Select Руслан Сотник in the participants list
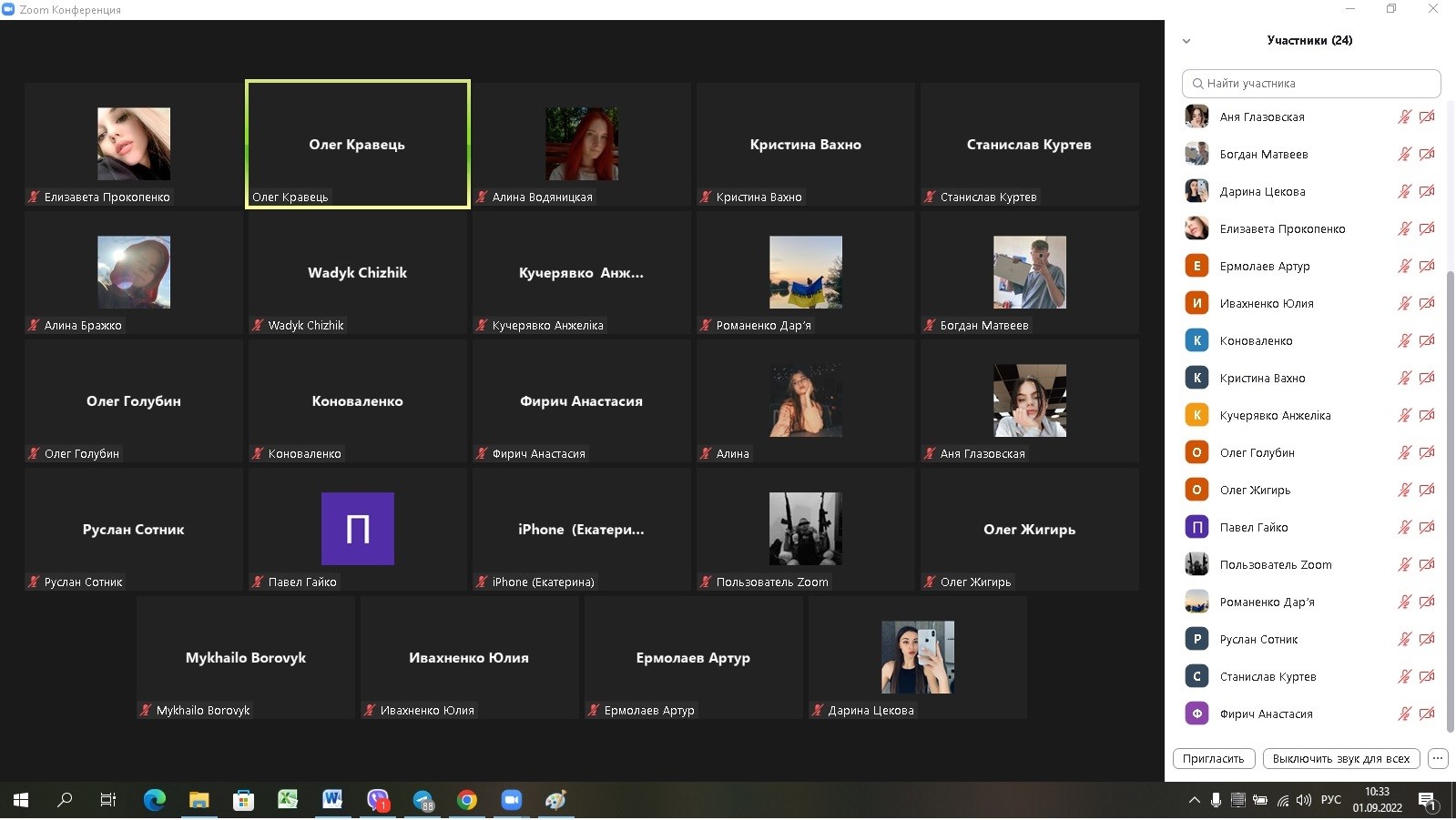 1258,639
